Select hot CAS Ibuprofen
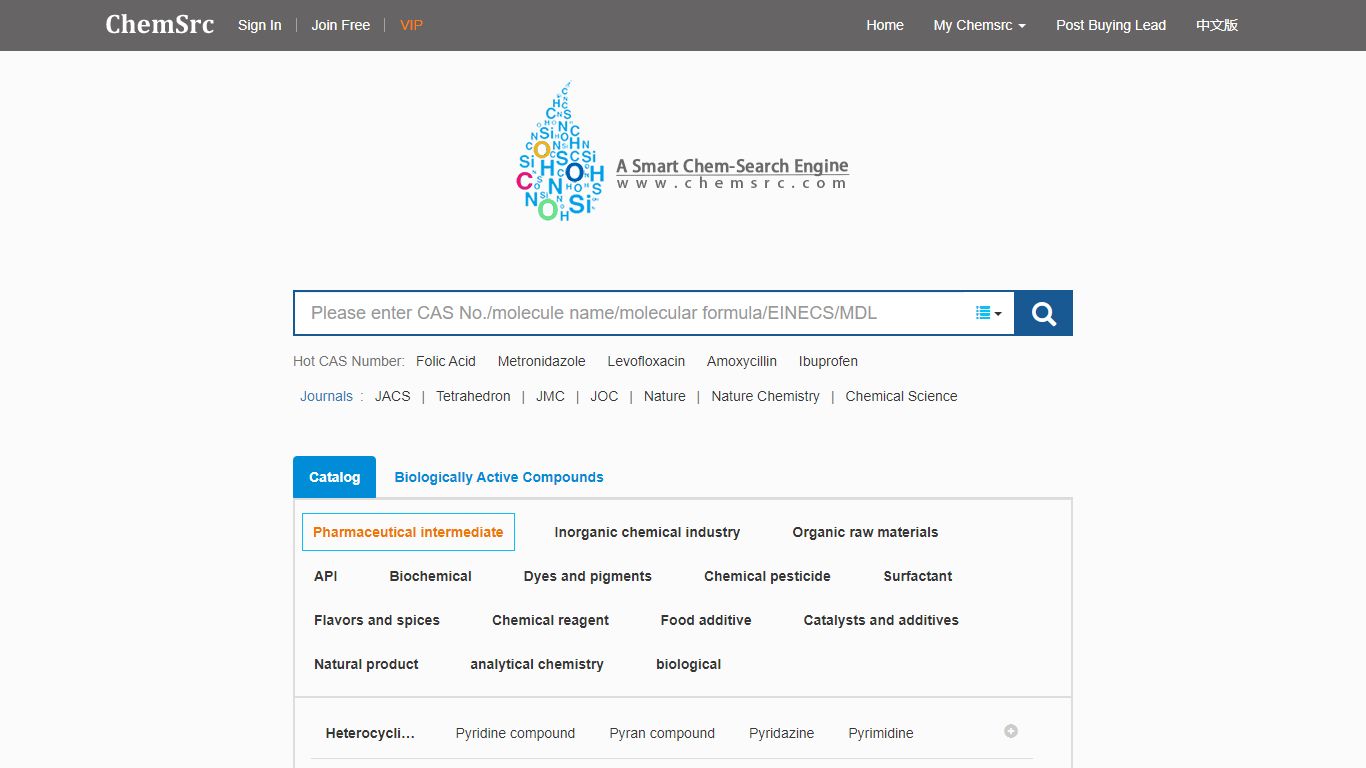Image resolution: width=1366 pixels, height=768 pixels. 828,361
